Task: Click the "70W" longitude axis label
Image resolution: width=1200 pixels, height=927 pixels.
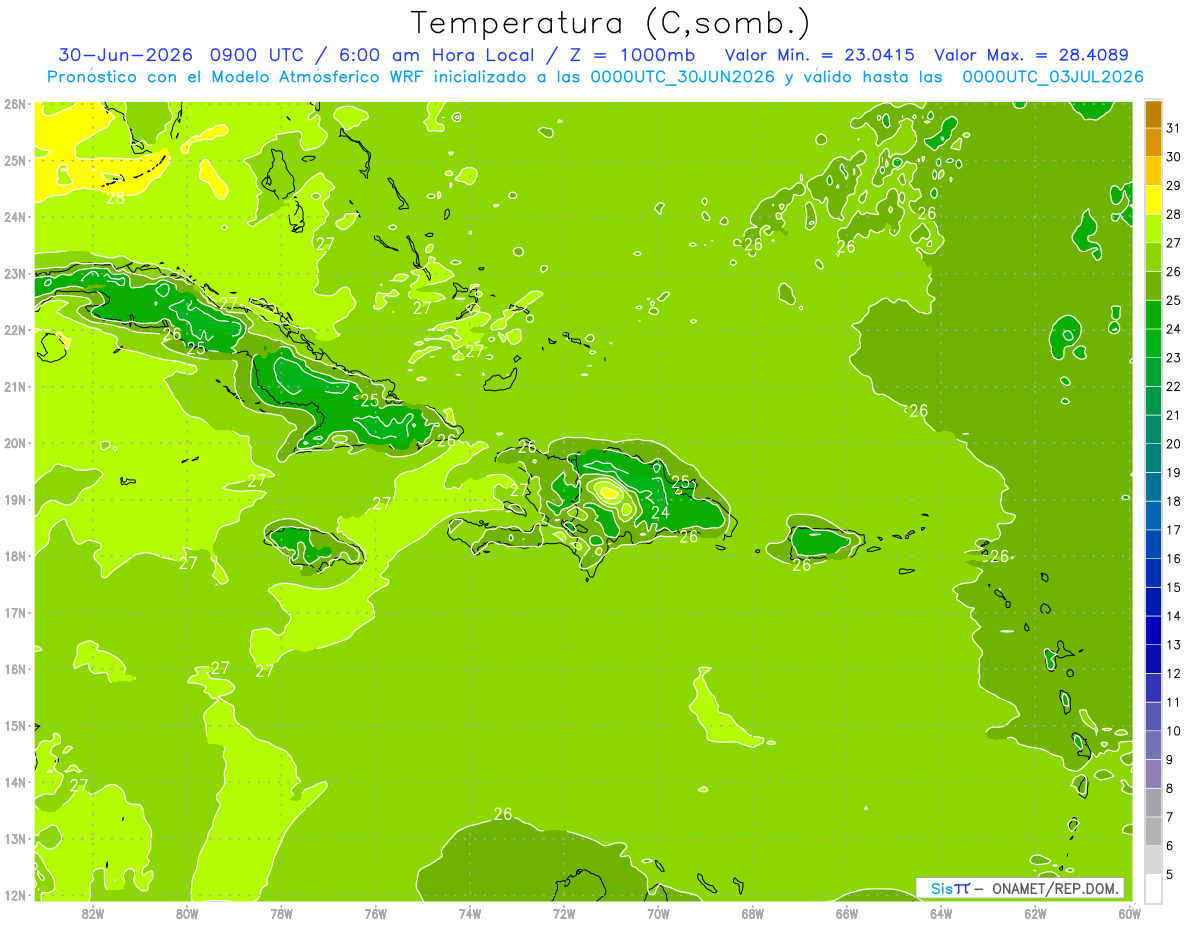Action: [658, 913]
